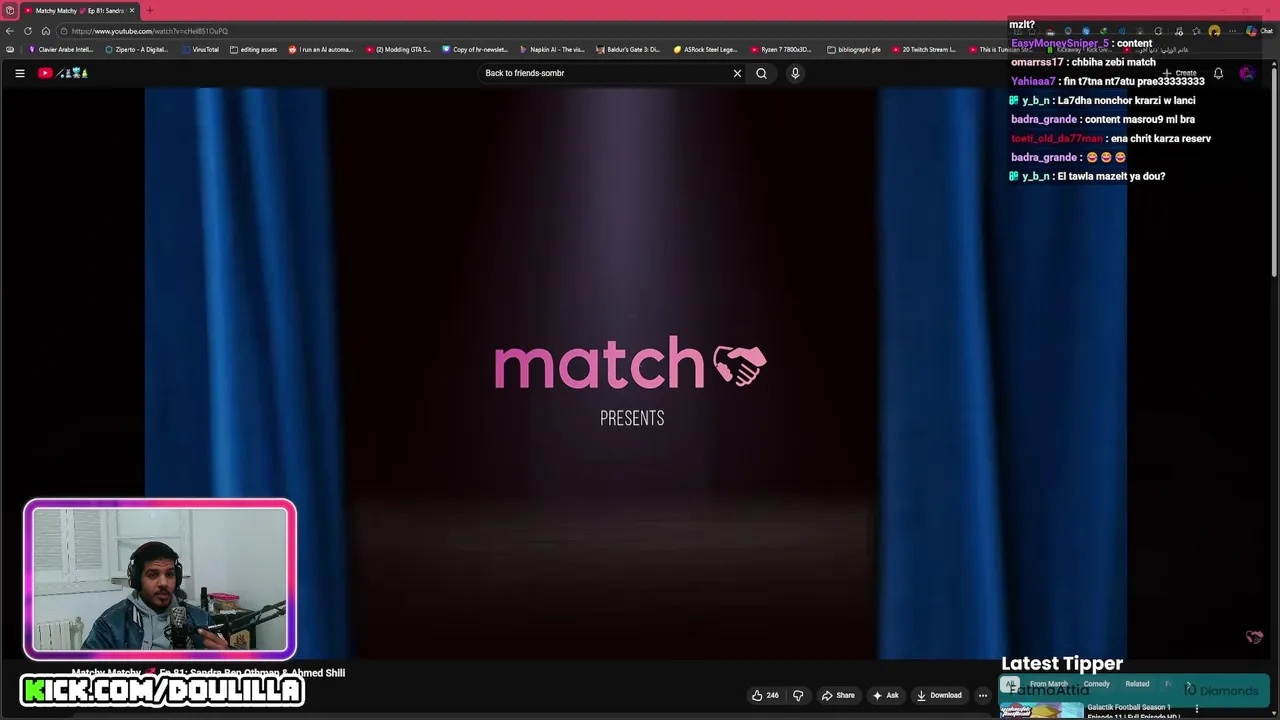
Task: Clear the YouTube search box with X
Action: click(737, 73)
